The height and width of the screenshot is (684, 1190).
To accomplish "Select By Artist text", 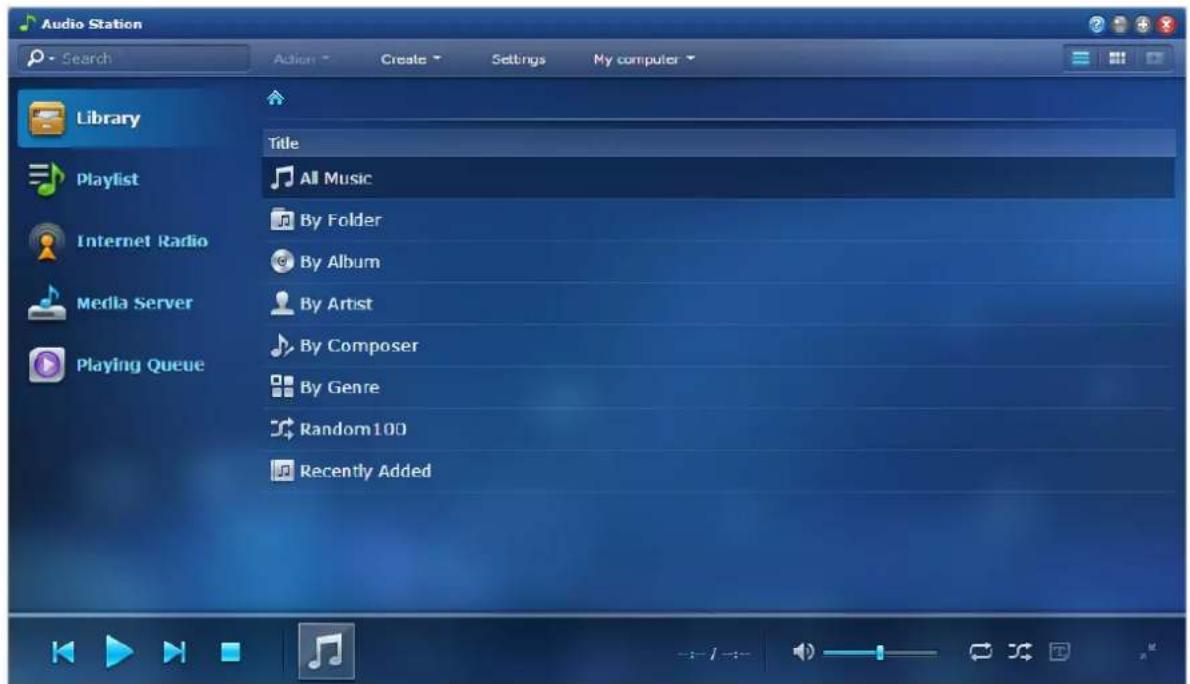I will point(336,304).
